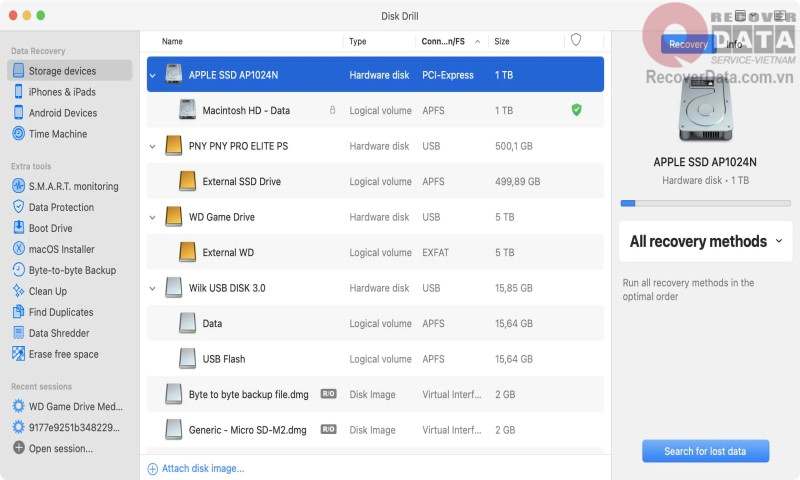
Task: Click green protection shield for Macintosh HD
Action: click(x=576, y=110)
